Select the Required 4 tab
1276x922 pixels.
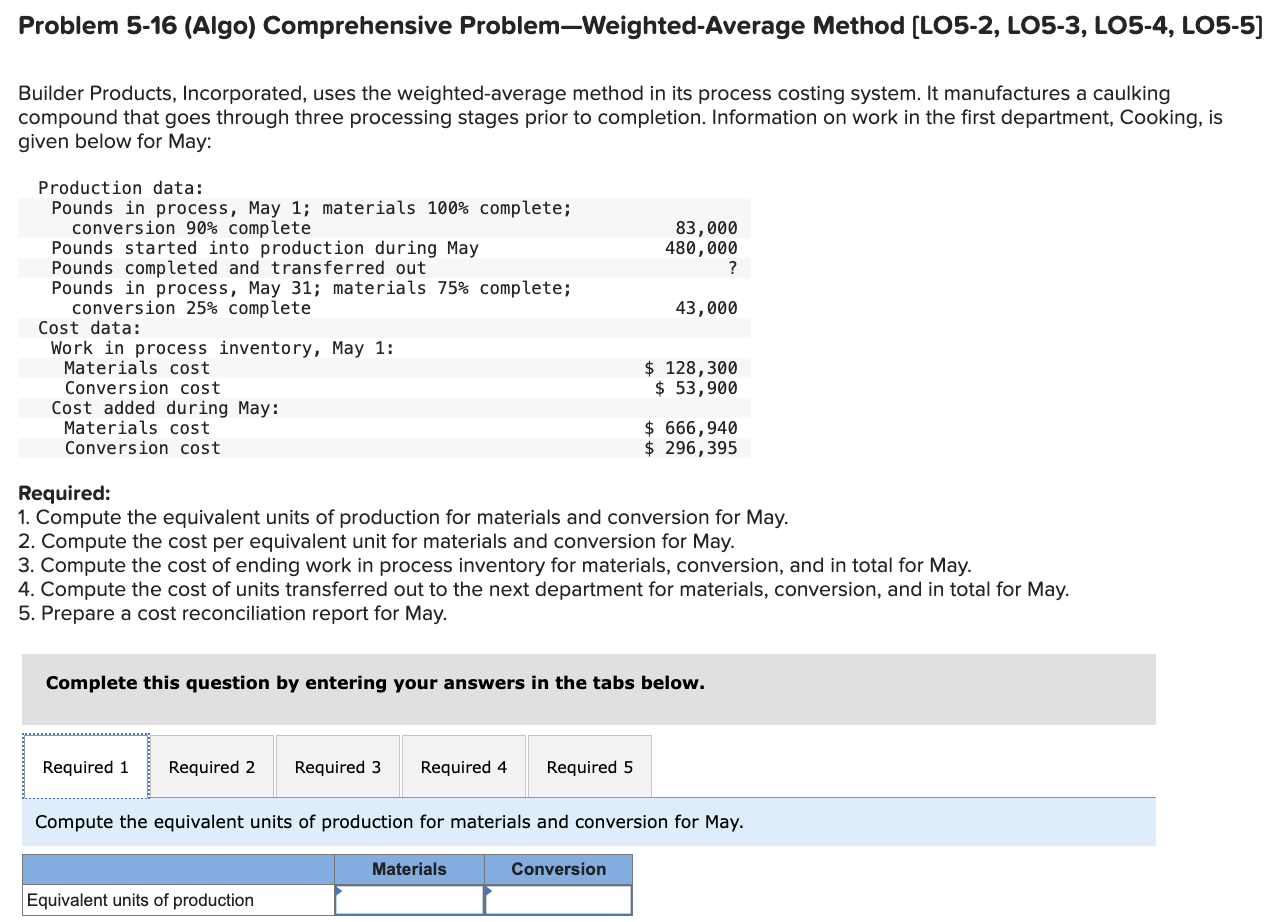point(463,767)
